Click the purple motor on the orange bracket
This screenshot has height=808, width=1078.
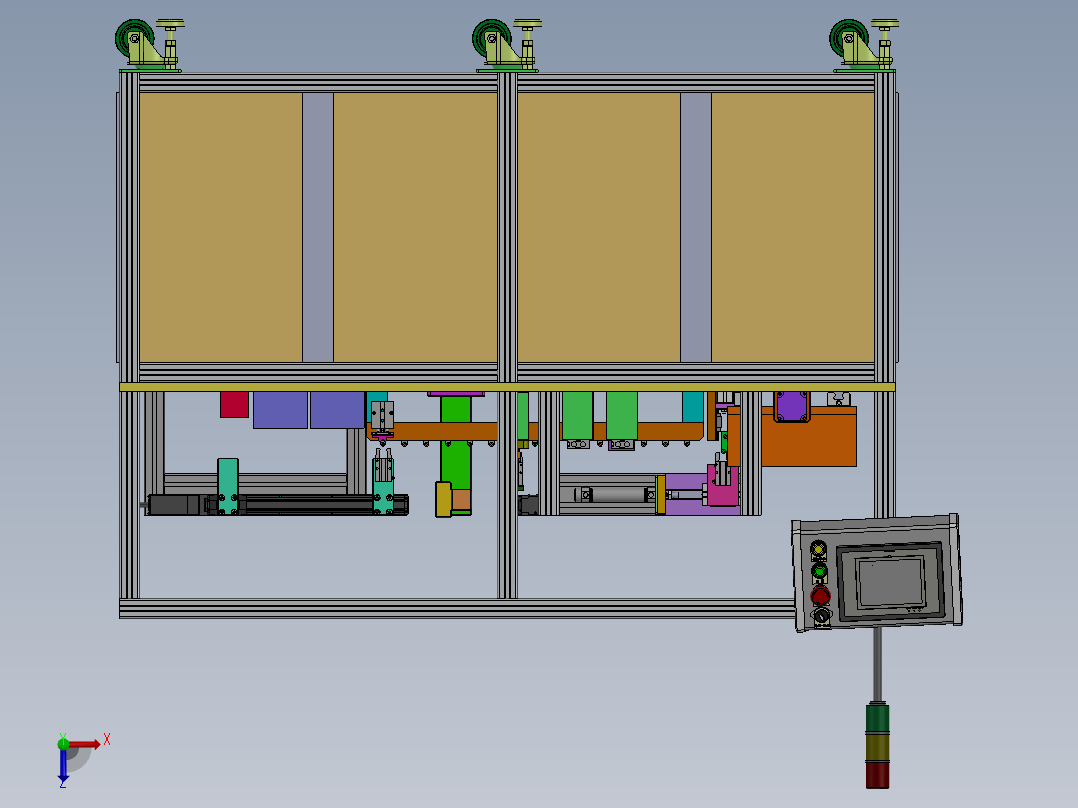[791, 406]
